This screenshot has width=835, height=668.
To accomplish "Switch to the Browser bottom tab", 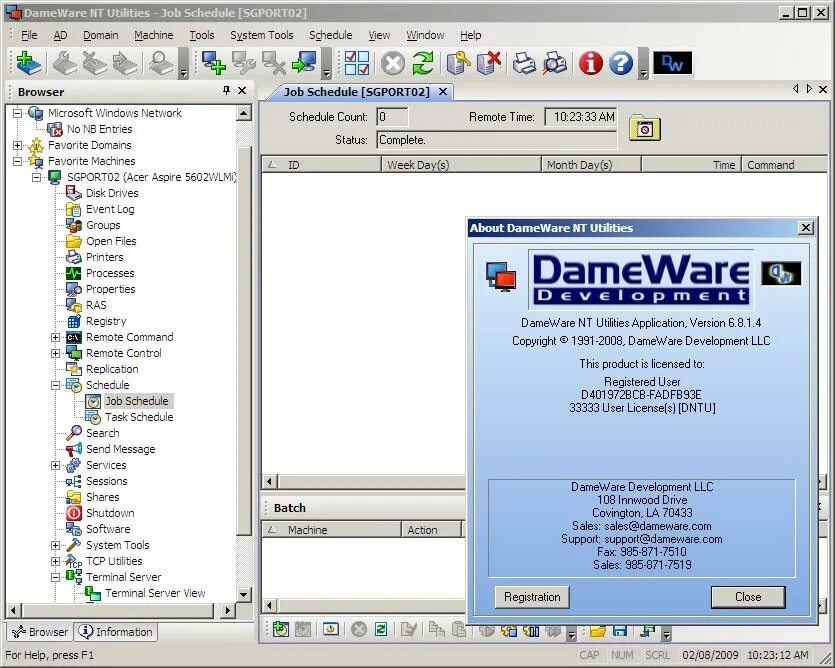I will pos(40,632).
